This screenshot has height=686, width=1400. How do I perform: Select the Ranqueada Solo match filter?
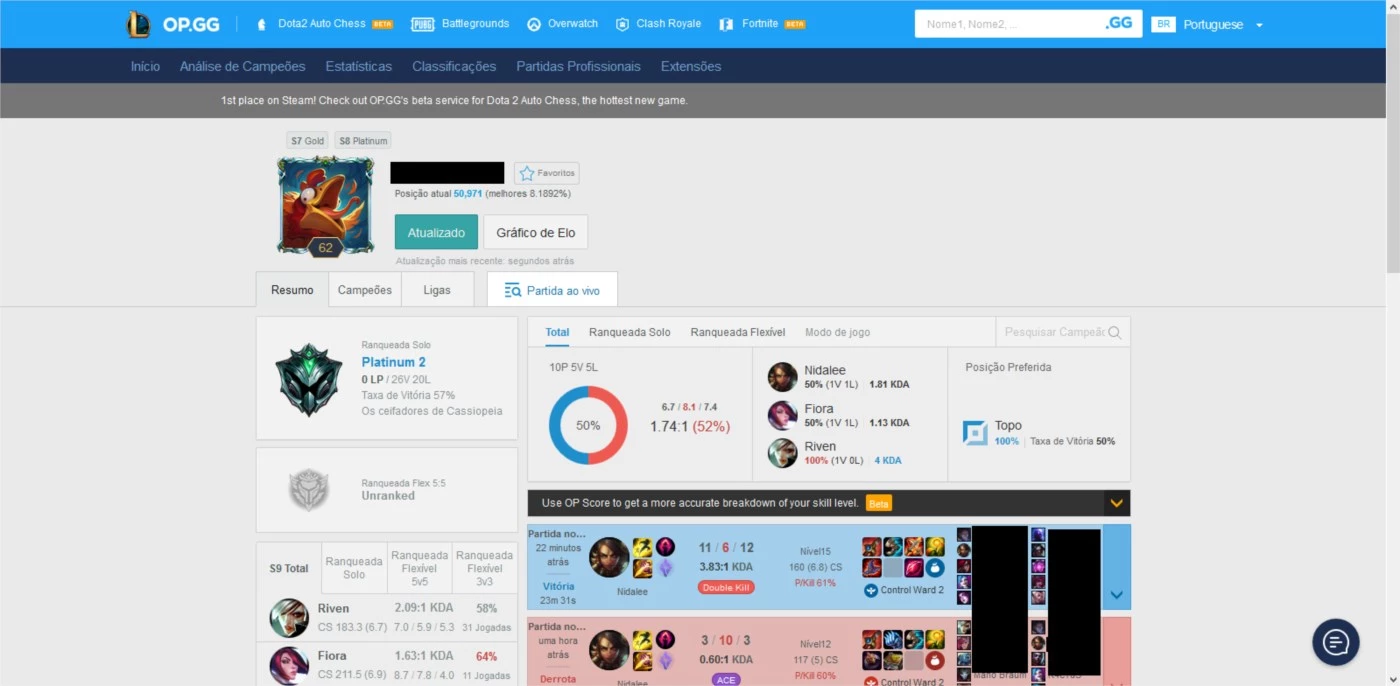click(630, 332)
